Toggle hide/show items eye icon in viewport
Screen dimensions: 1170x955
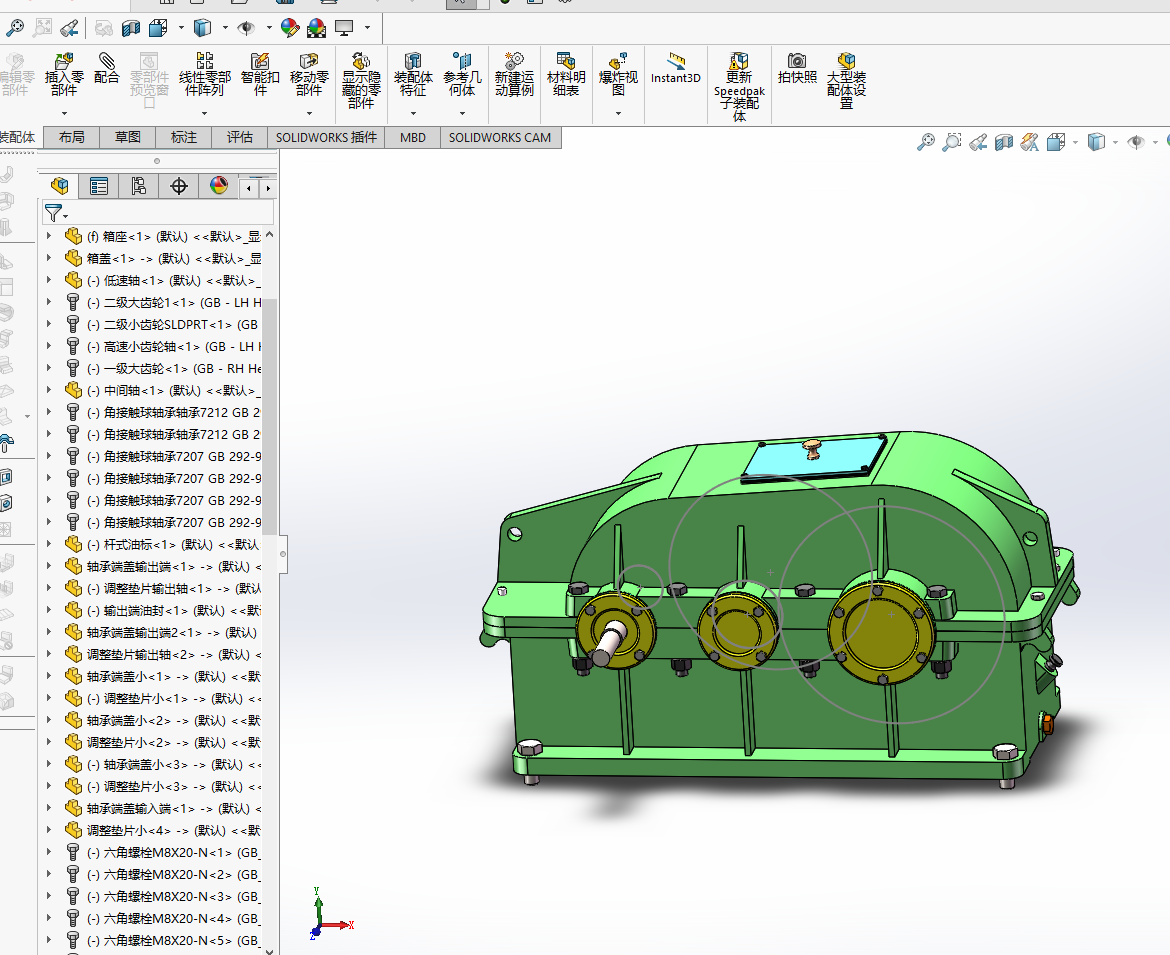pyautogui.click(x=1135, y=143)
